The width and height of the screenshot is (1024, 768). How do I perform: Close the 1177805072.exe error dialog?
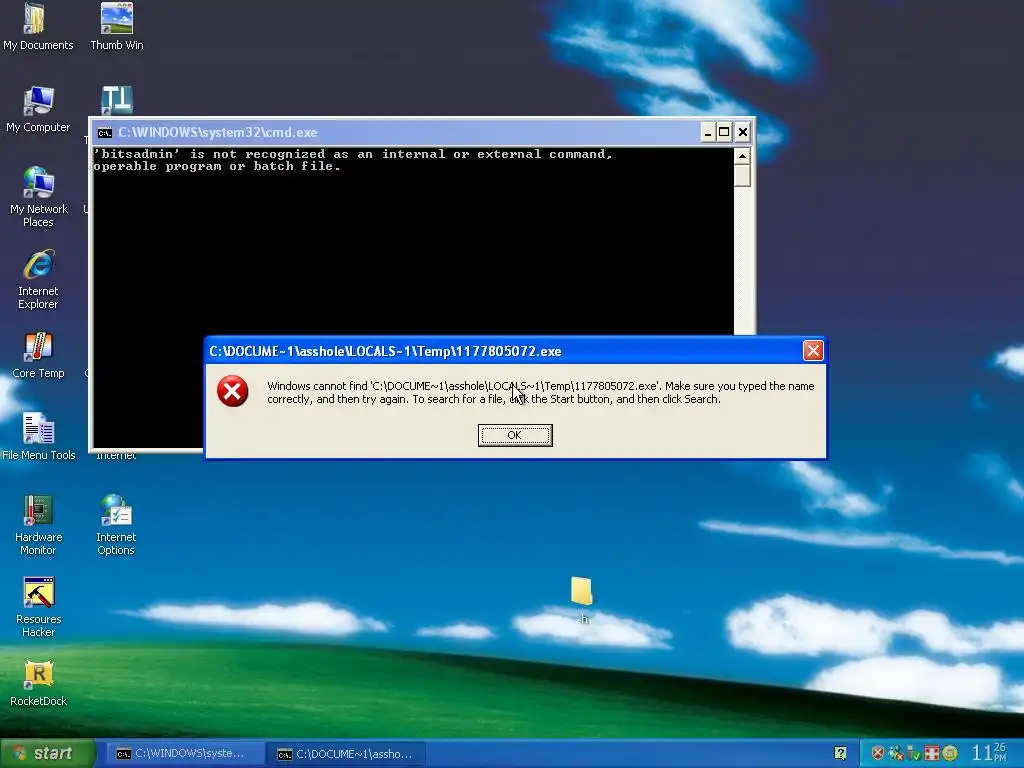pyautogui.click(x=813, y=351)
